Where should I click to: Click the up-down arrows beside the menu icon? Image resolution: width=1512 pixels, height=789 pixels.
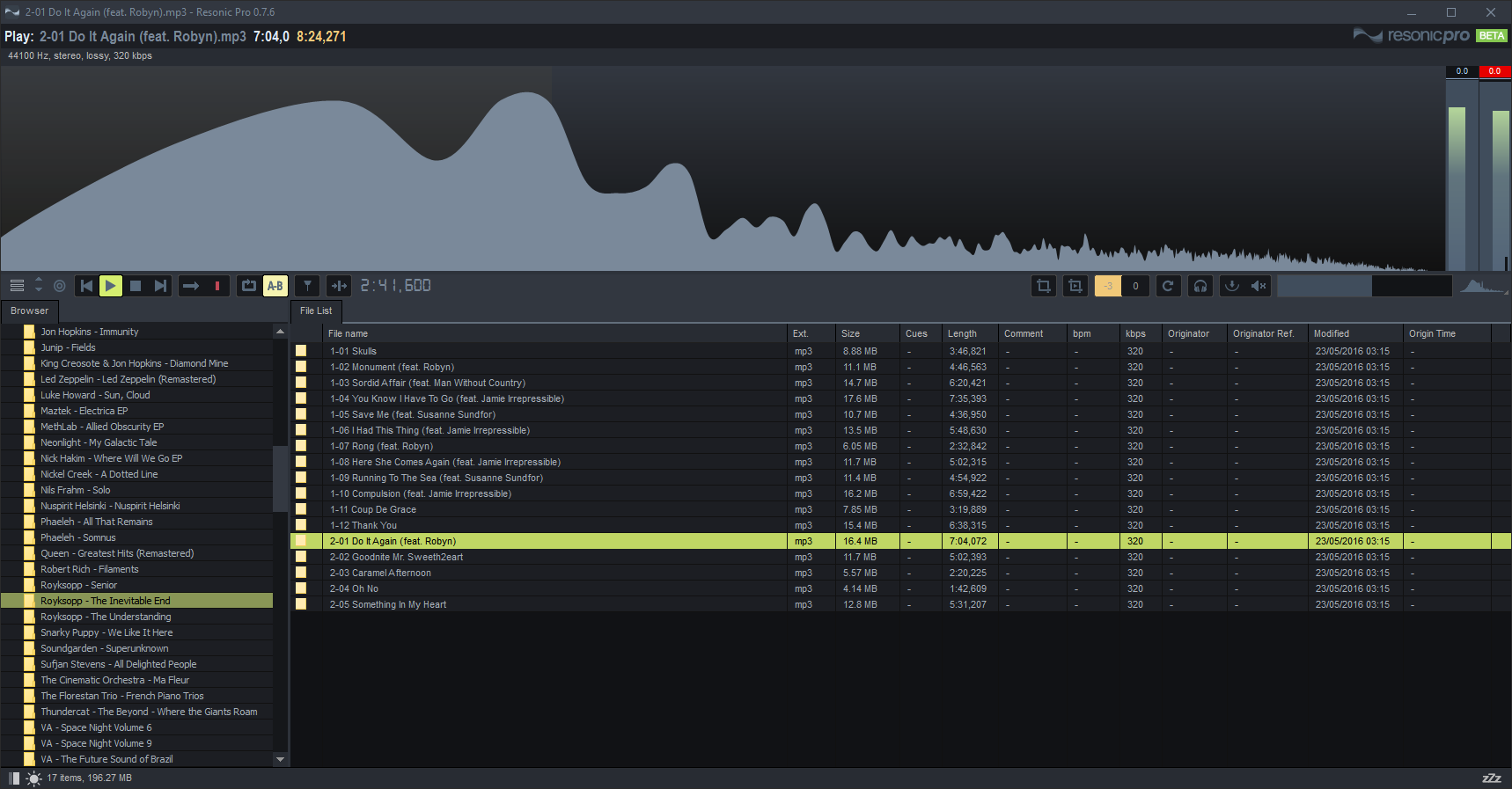[x=39, y=285]
